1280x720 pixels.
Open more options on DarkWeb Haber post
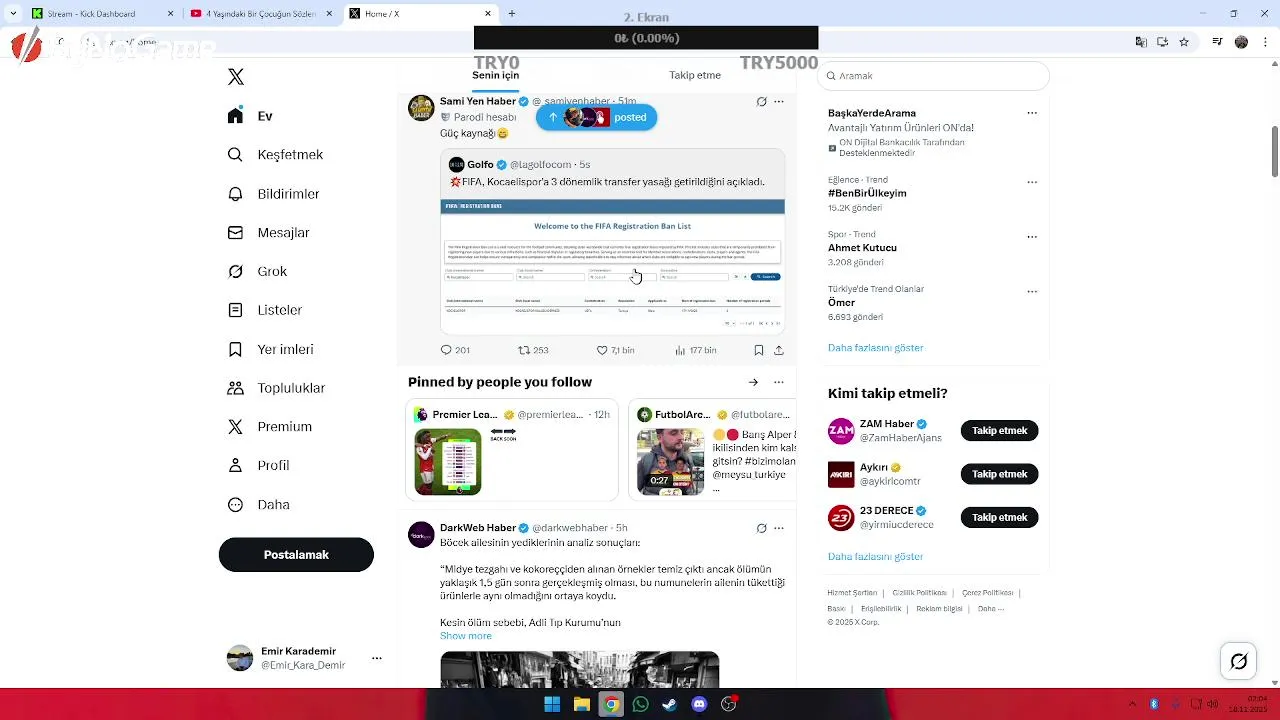tap(779, 528)
